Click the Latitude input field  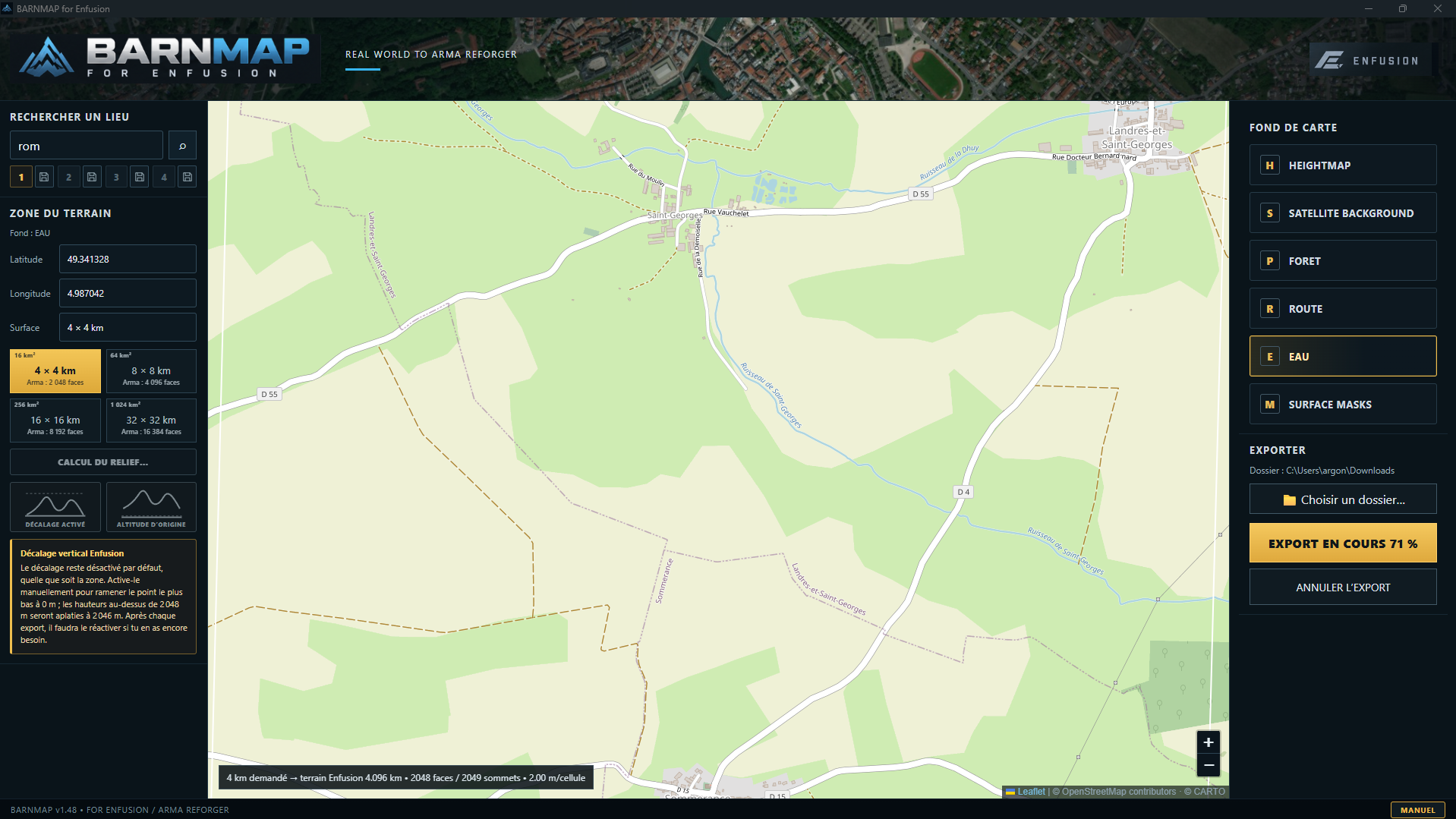click(x=128, y=259)
